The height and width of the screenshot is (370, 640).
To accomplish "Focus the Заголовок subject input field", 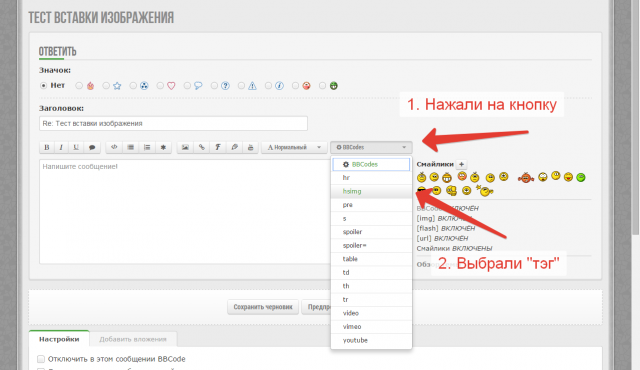I will (x=173, y=124).
